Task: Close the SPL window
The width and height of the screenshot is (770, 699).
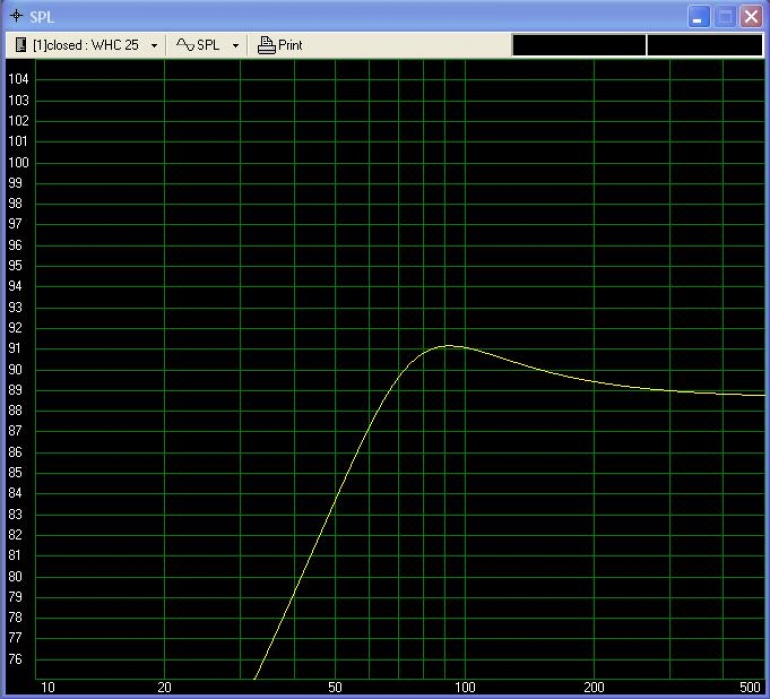Action: 751,17
